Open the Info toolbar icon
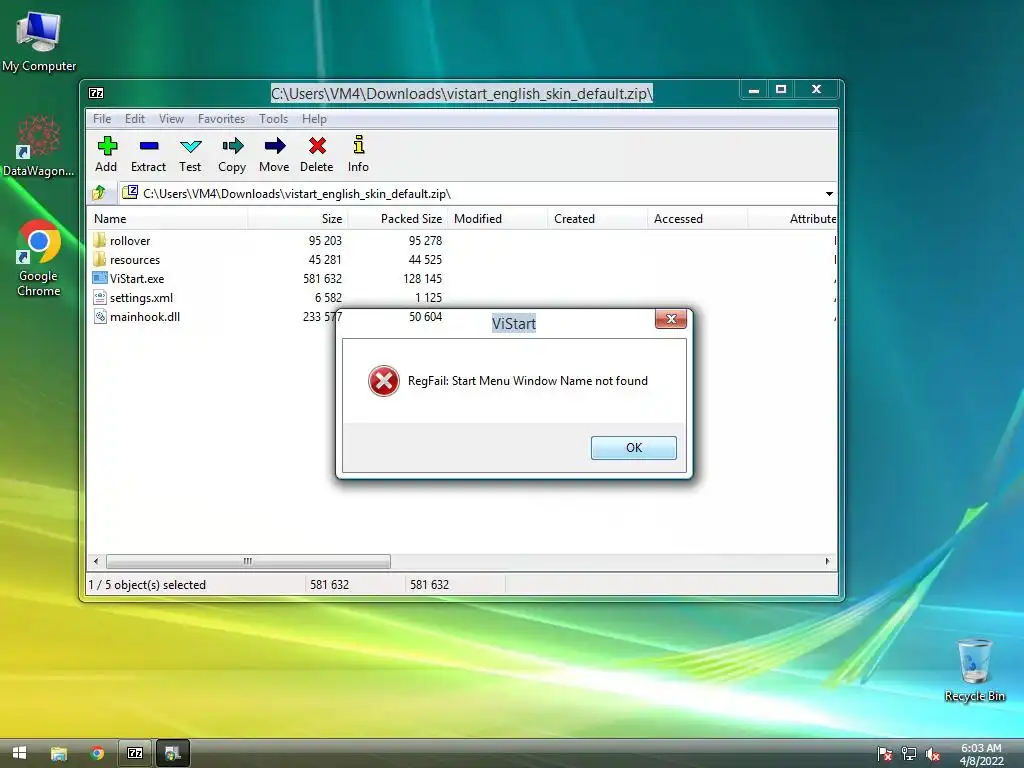Screen dimensions: 1024x768 coord(359,145)
